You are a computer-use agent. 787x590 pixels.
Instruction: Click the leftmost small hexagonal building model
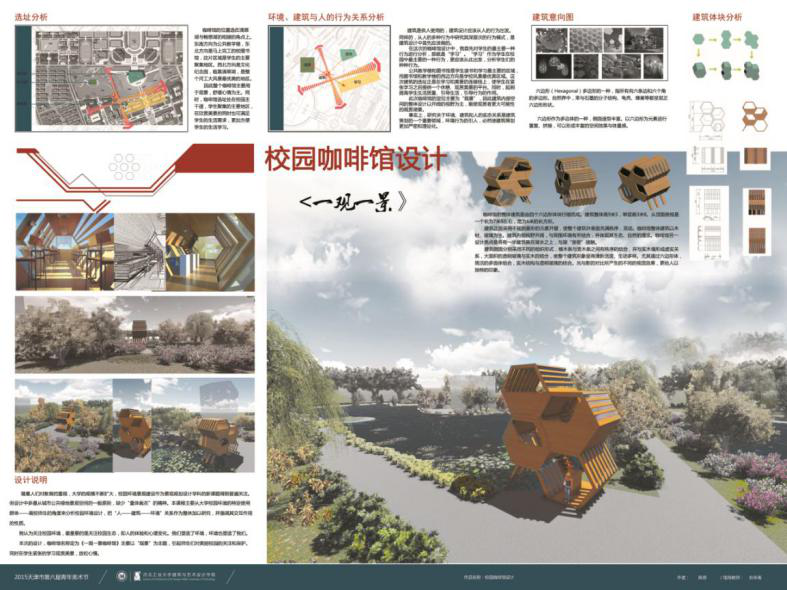506,182
